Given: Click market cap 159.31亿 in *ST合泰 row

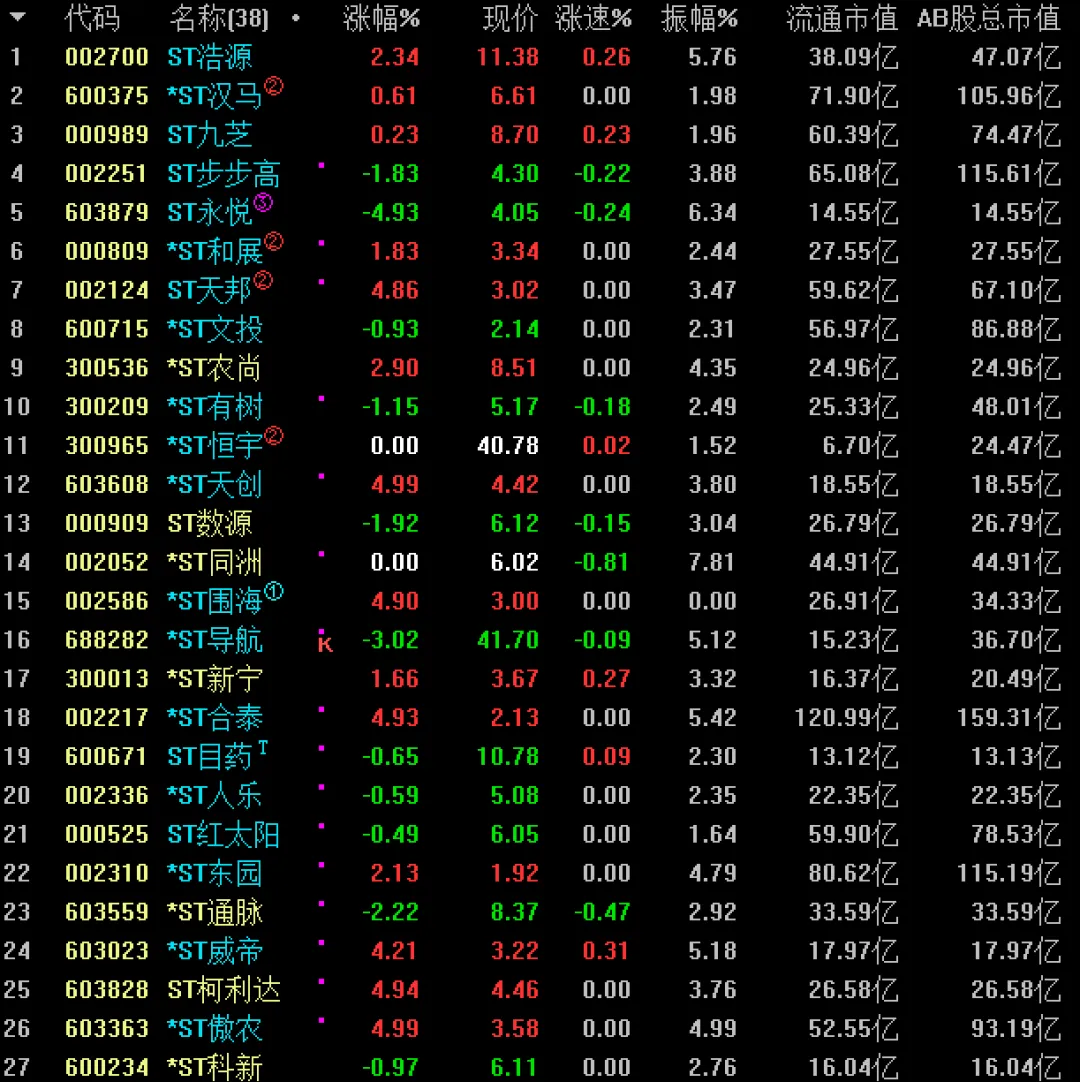Looking at the screenshot, I should (x=1008, y=718).
